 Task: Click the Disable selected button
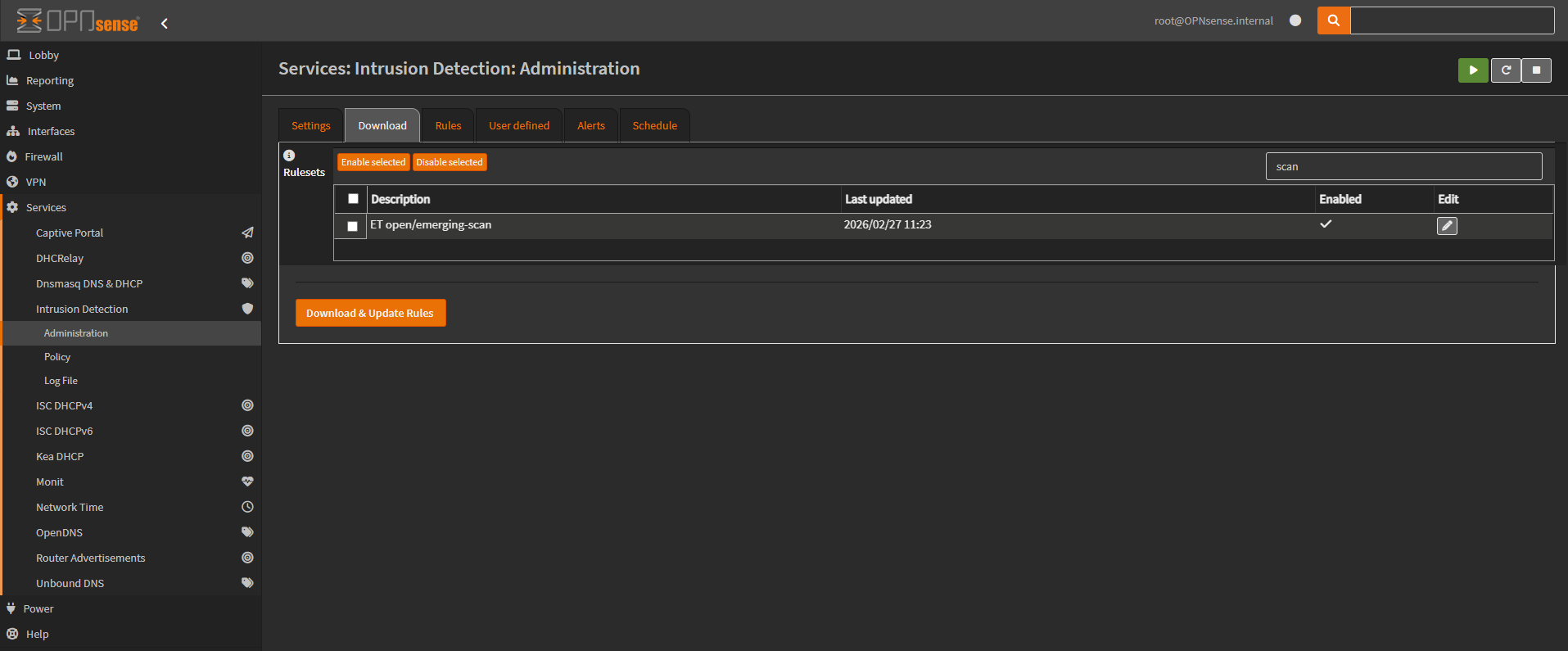click(450, 162)
